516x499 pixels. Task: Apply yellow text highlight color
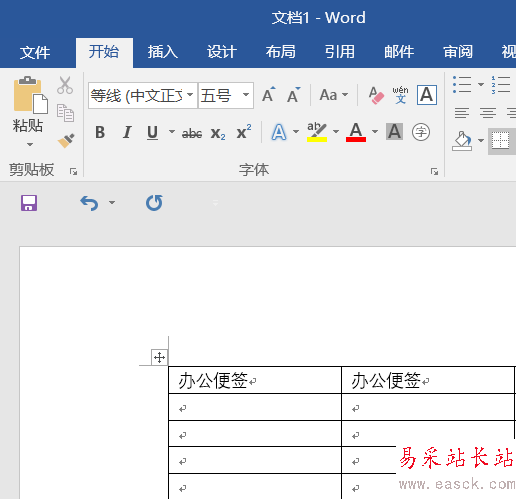point(317,132)
